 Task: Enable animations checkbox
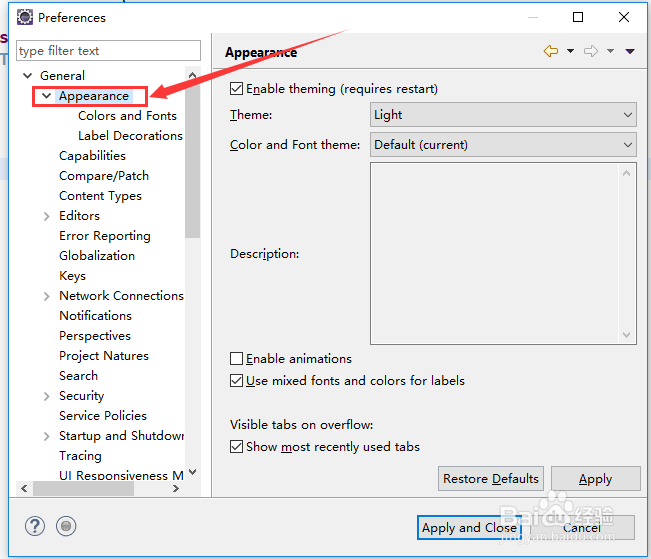236,358
